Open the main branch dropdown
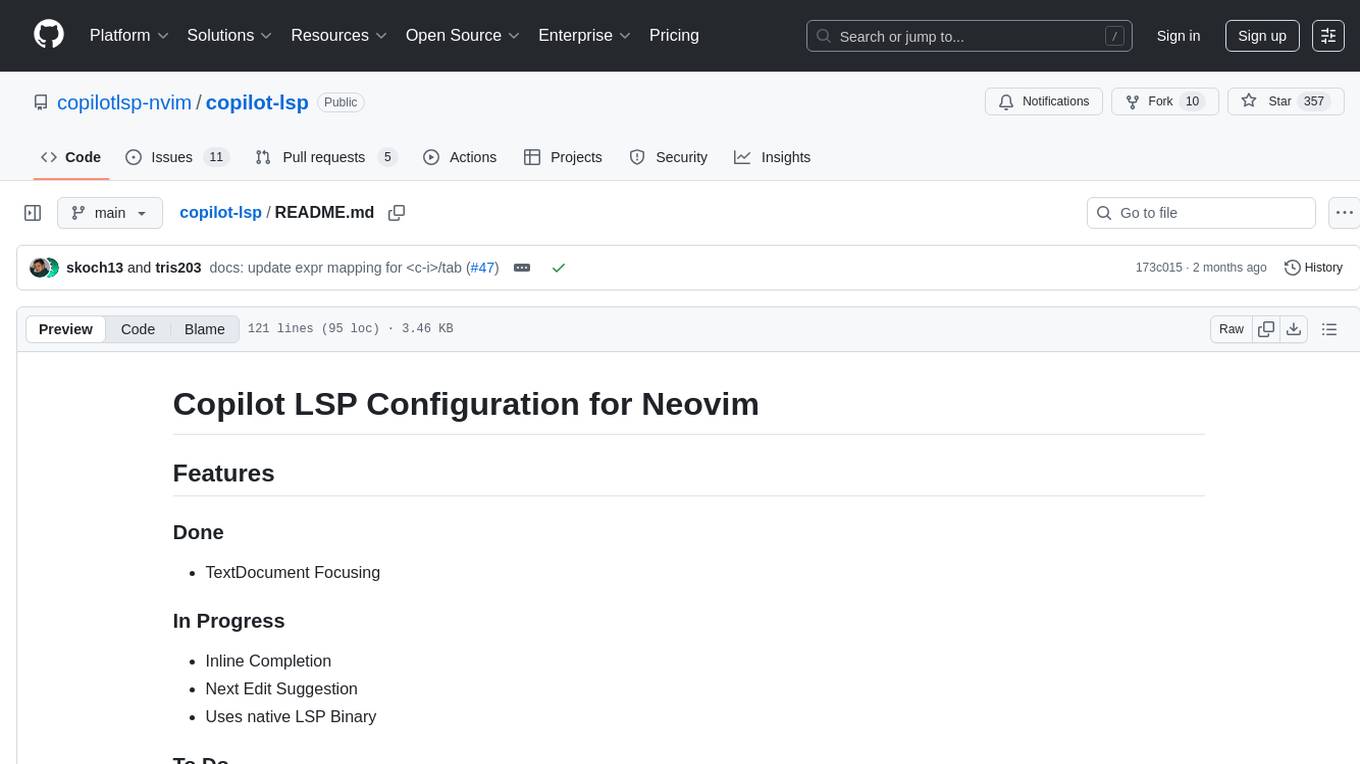Screen dimensions: 1360x764 tap(110, 213)
